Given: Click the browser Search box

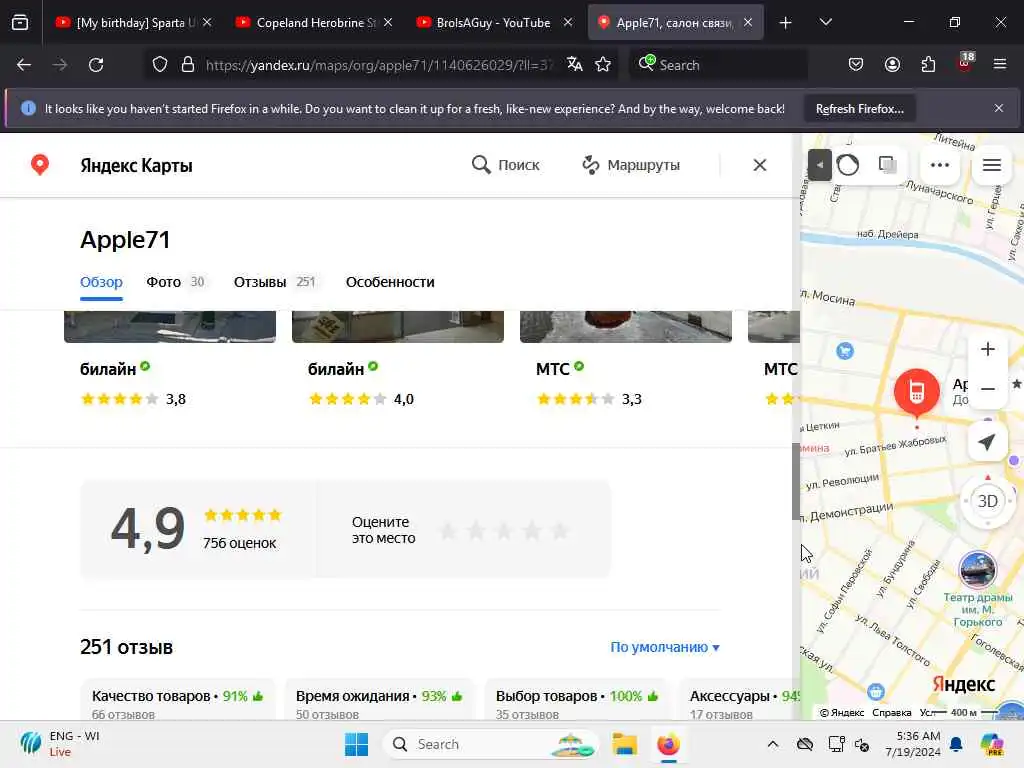Looking at the screenshot, I should [718, 65].
